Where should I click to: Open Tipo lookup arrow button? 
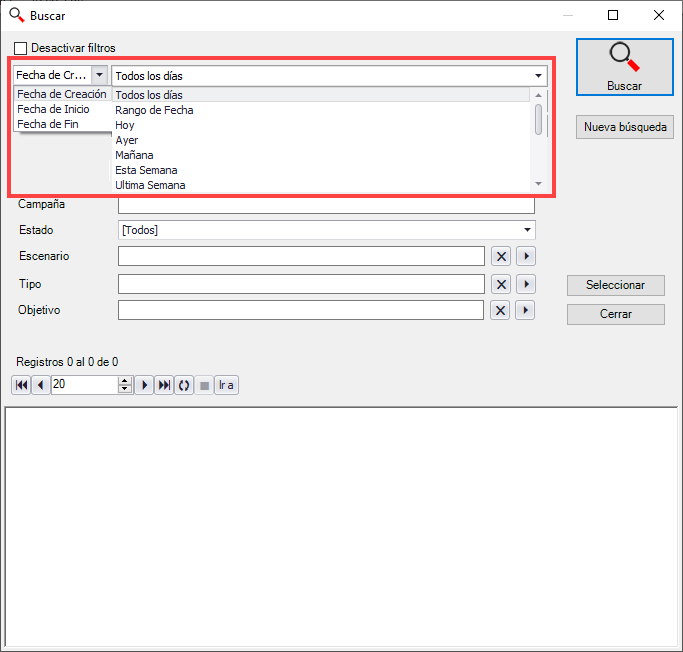click(x=526, y=284)
